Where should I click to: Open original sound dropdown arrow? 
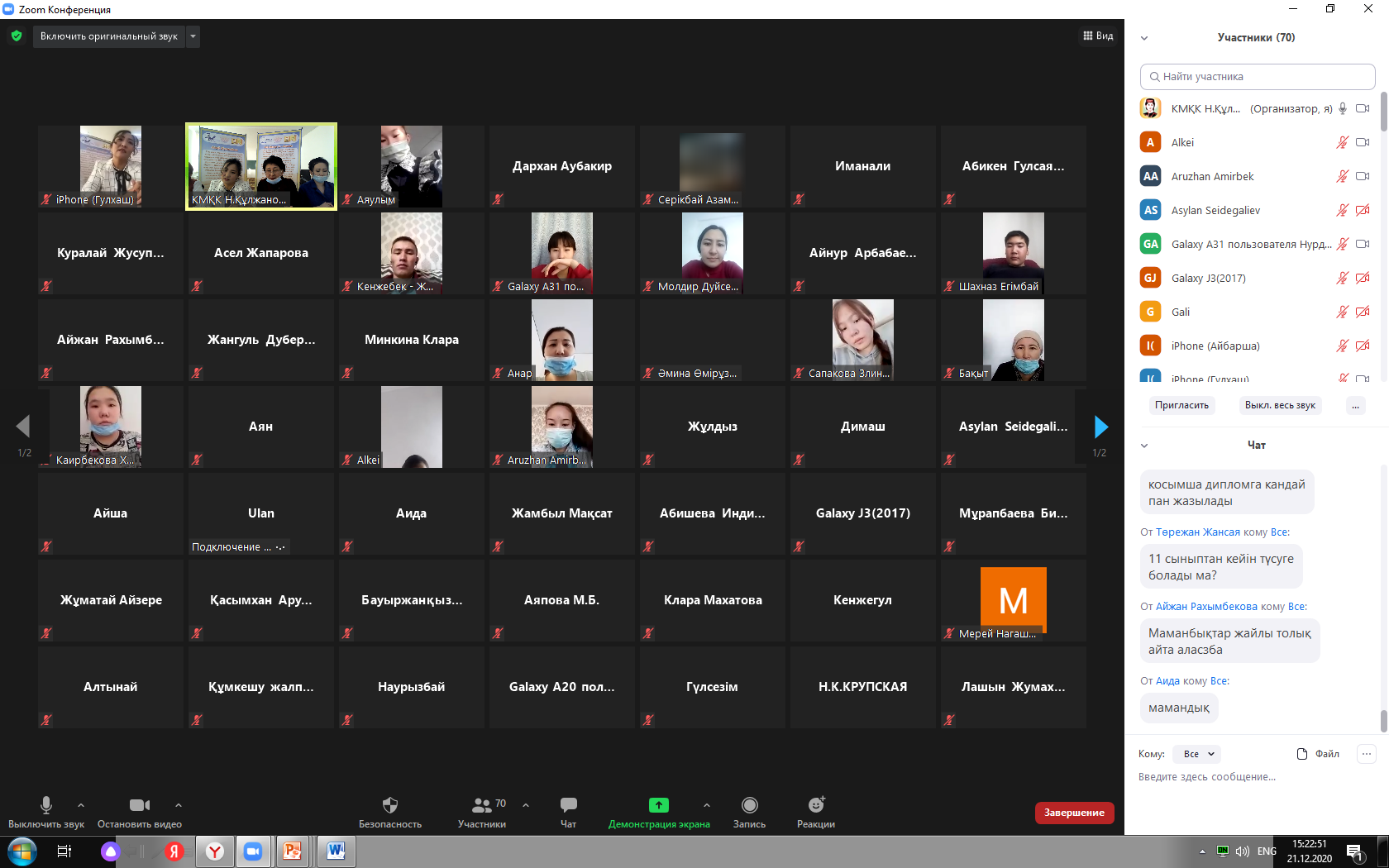(193, 36)
